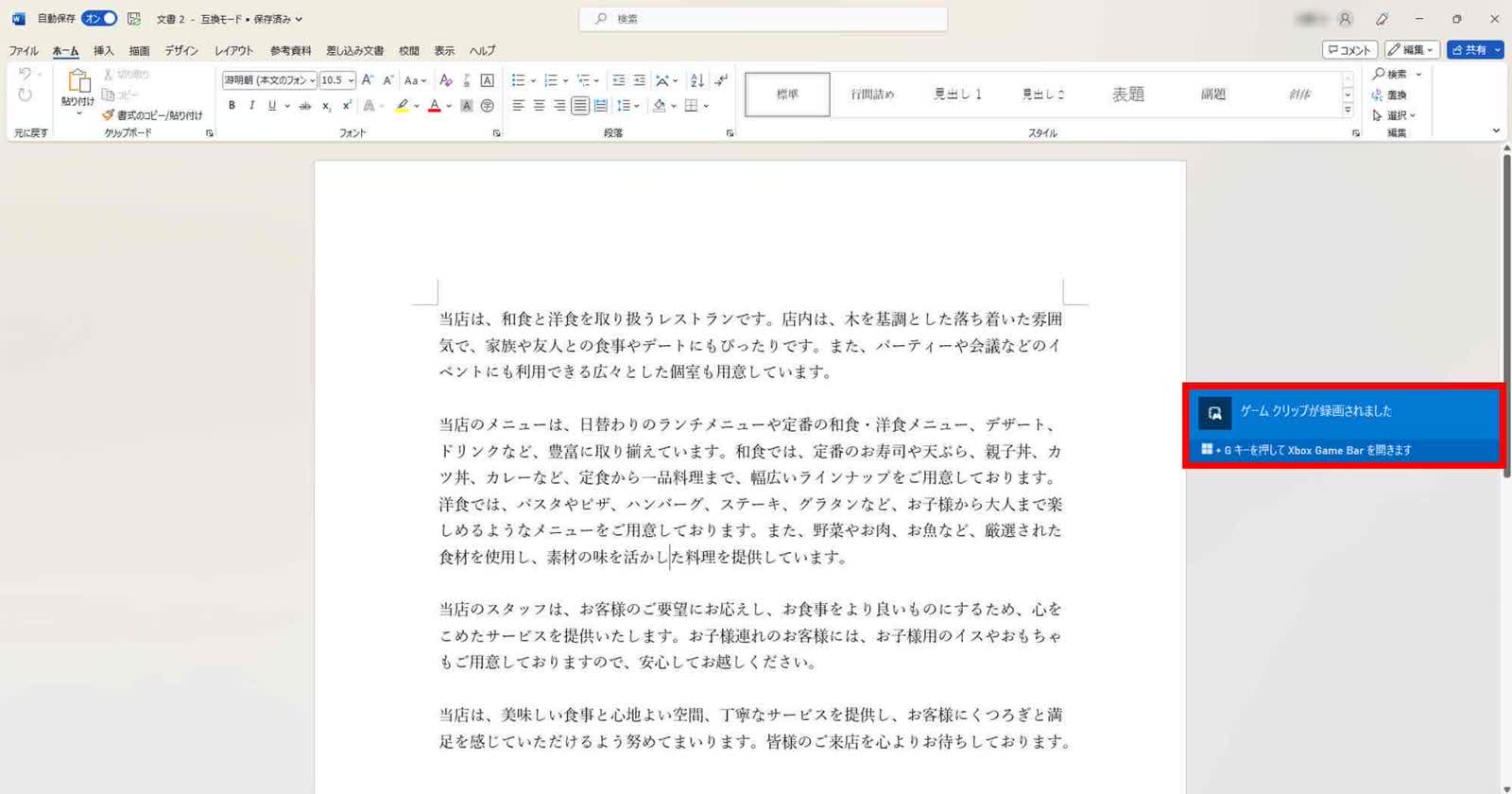The height and width of the screenshot is (794, 1512).
Task: Click the 貼り付け paste clipboard icon
Action: [x=78, y=81]
